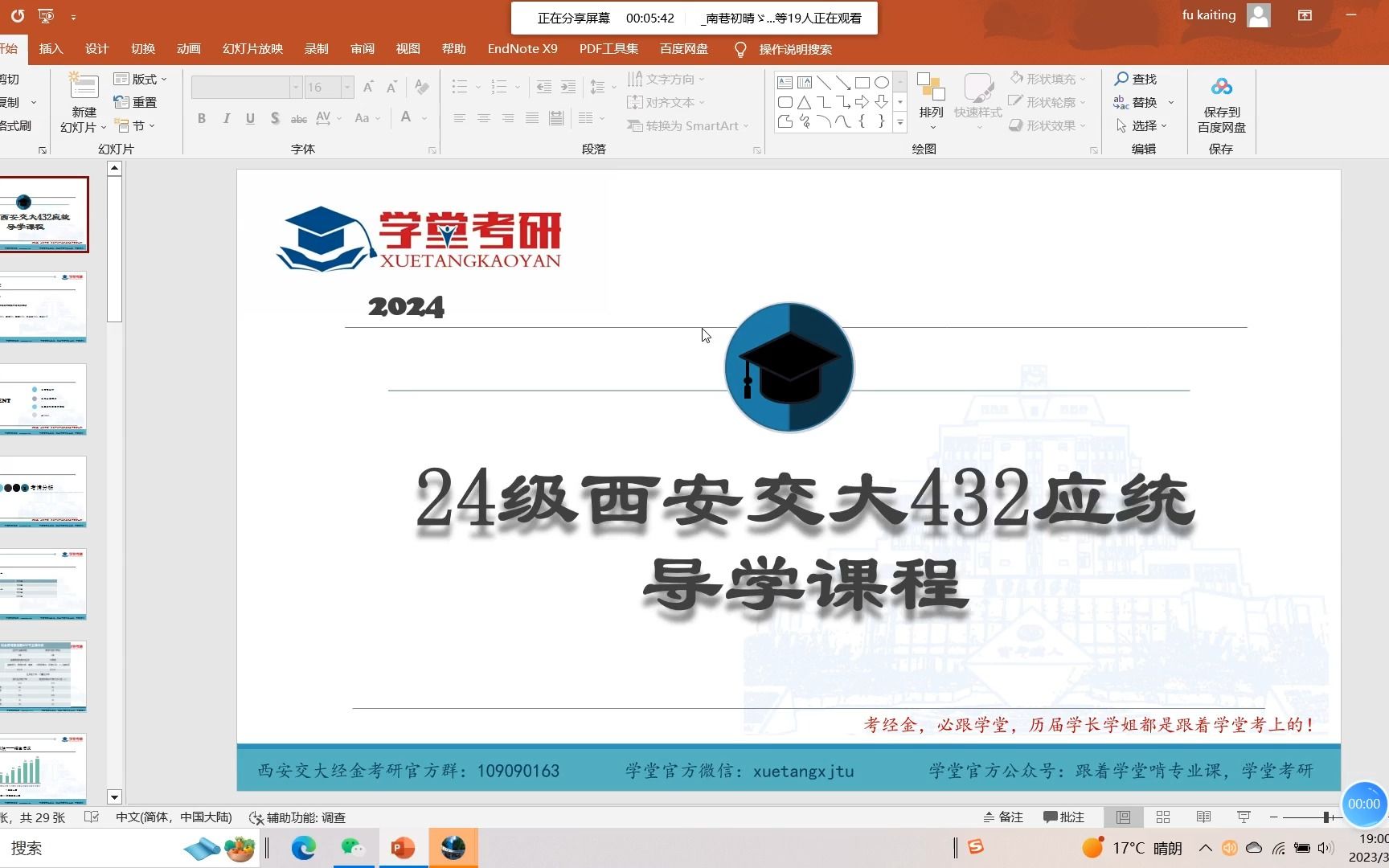This screenshot has width=1389, height=868.
Task: Toggle italic formatting
Action: (x=226, y=117)
